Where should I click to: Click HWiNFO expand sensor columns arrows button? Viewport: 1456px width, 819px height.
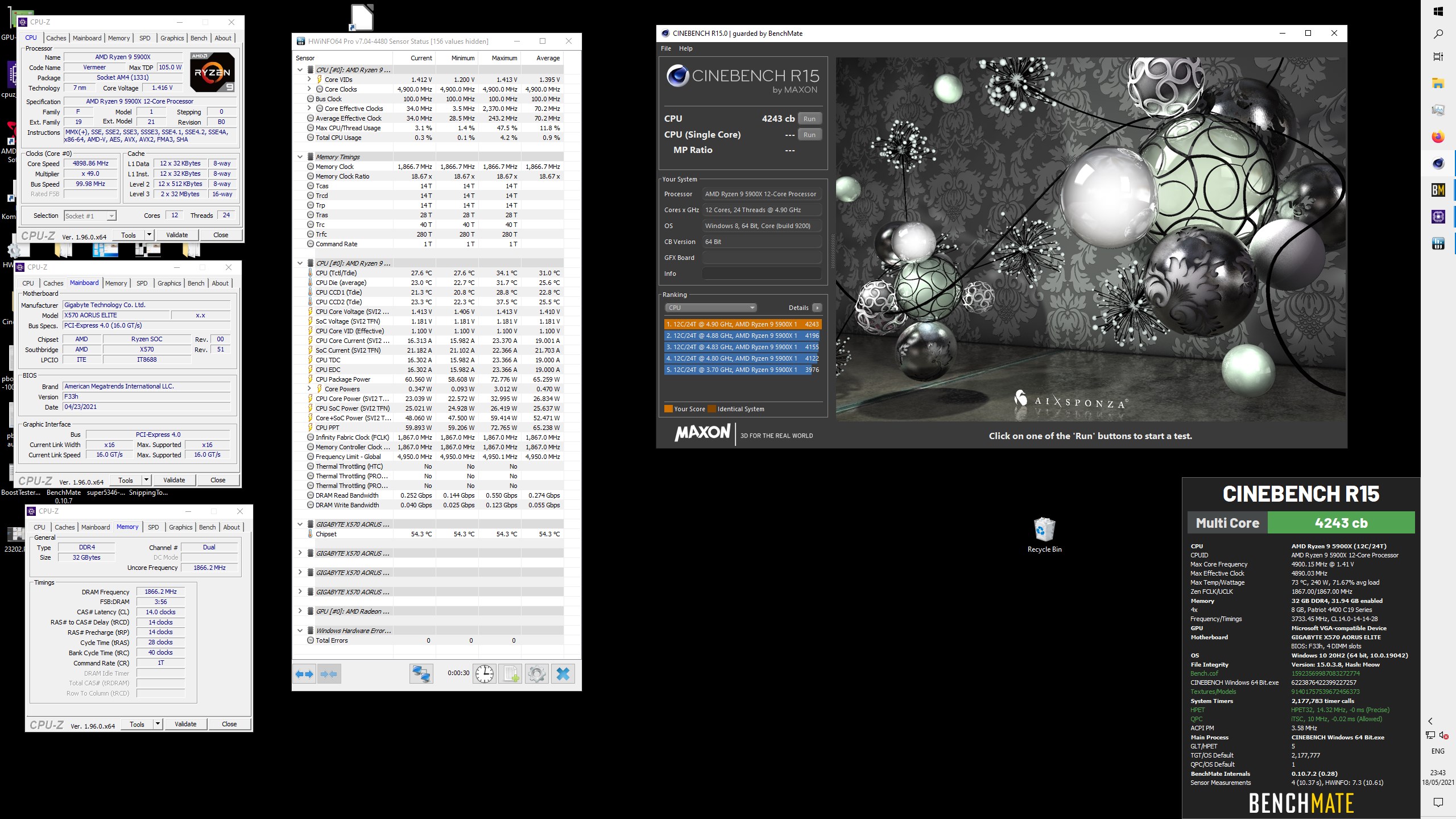click(x=304, y=674)
